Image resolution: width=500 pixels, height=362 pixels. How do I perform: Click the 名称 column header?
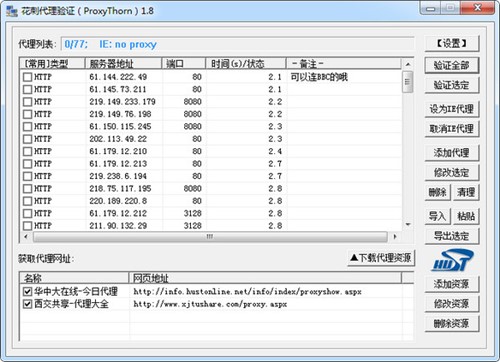[74, 278]
